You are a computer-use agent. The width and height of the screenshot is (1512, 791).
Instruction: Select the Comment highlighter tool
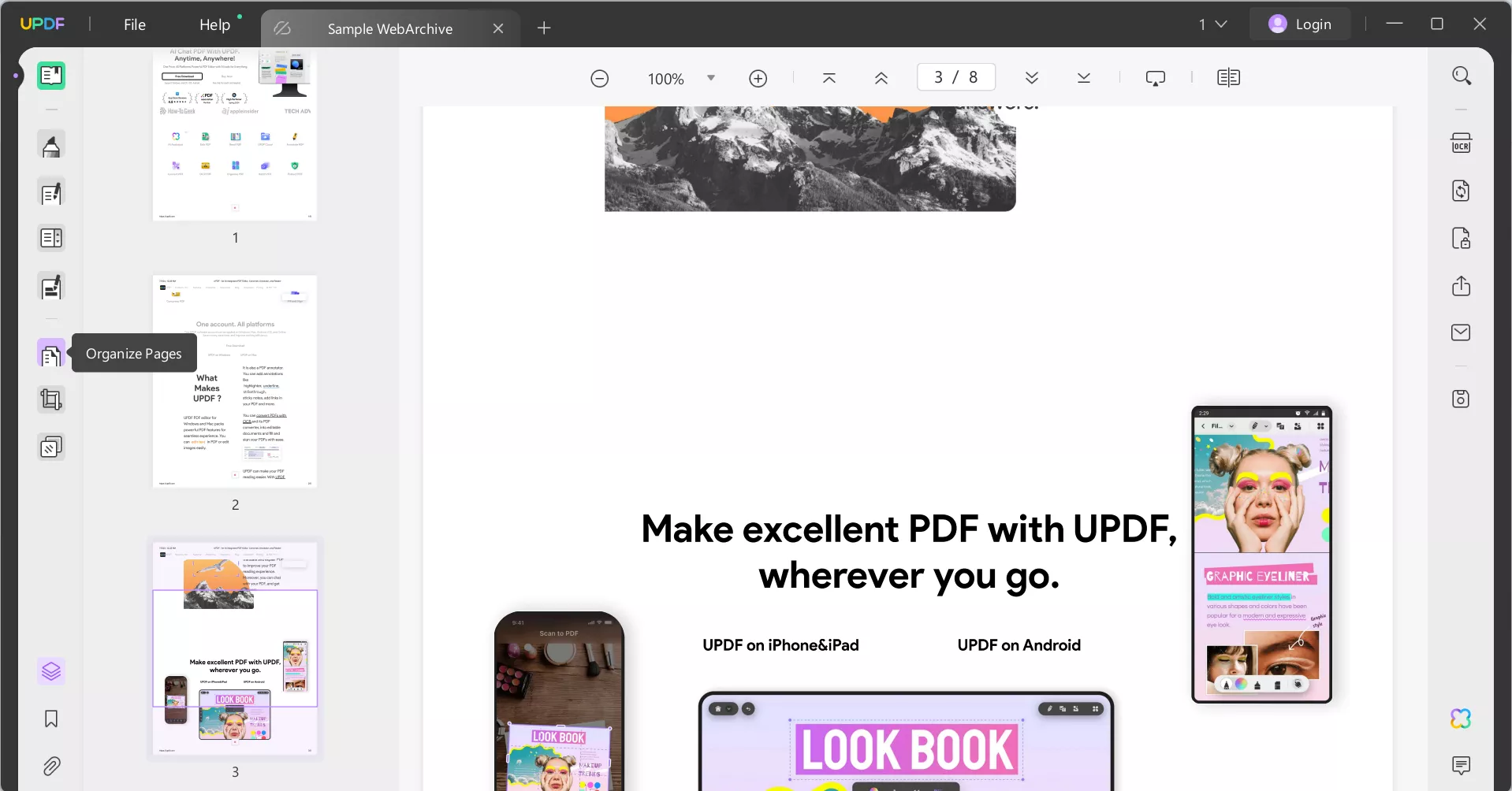tap(51, 146)
